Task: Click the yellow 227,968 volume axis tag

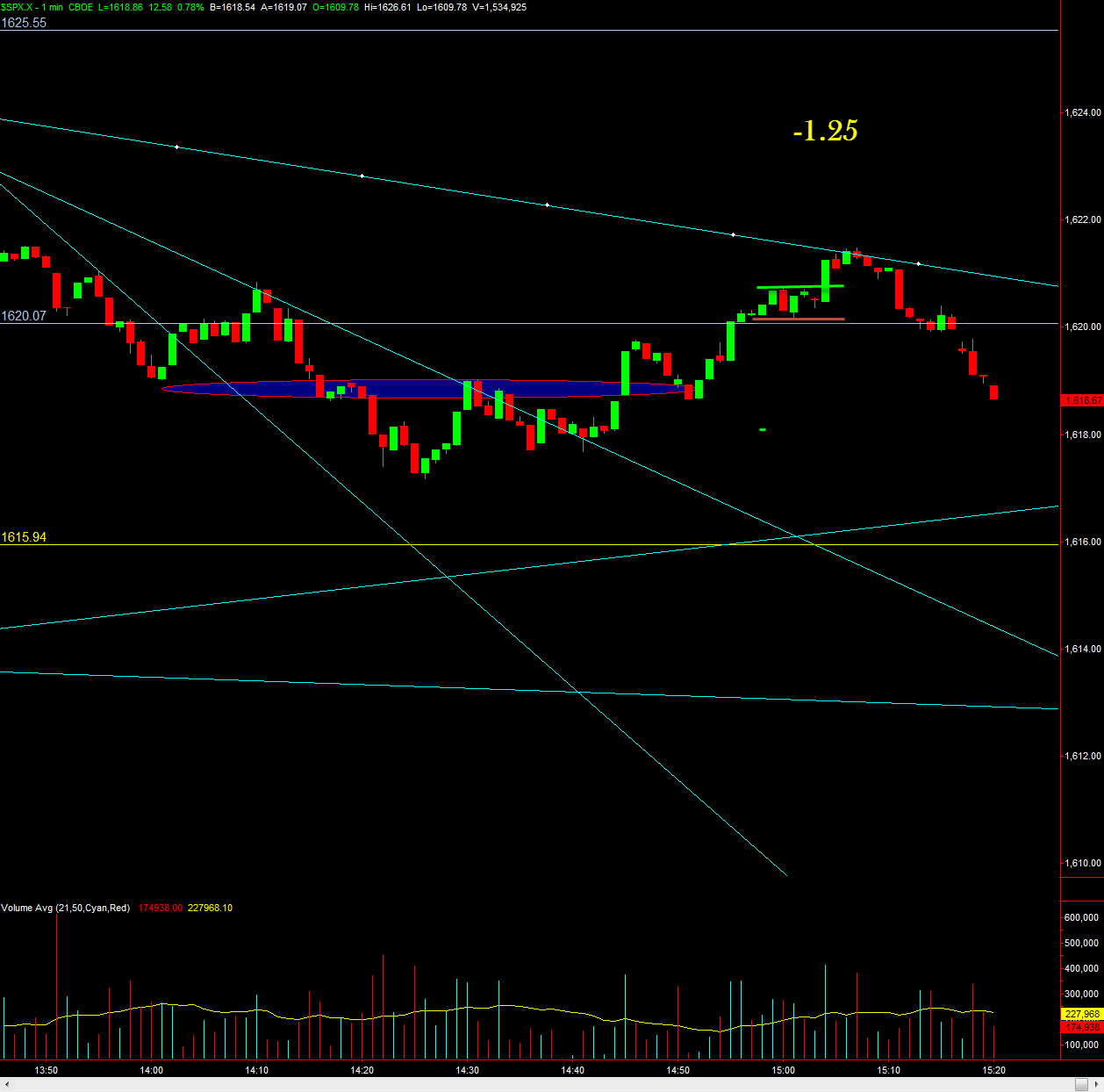Action: click(1082, 1014)
